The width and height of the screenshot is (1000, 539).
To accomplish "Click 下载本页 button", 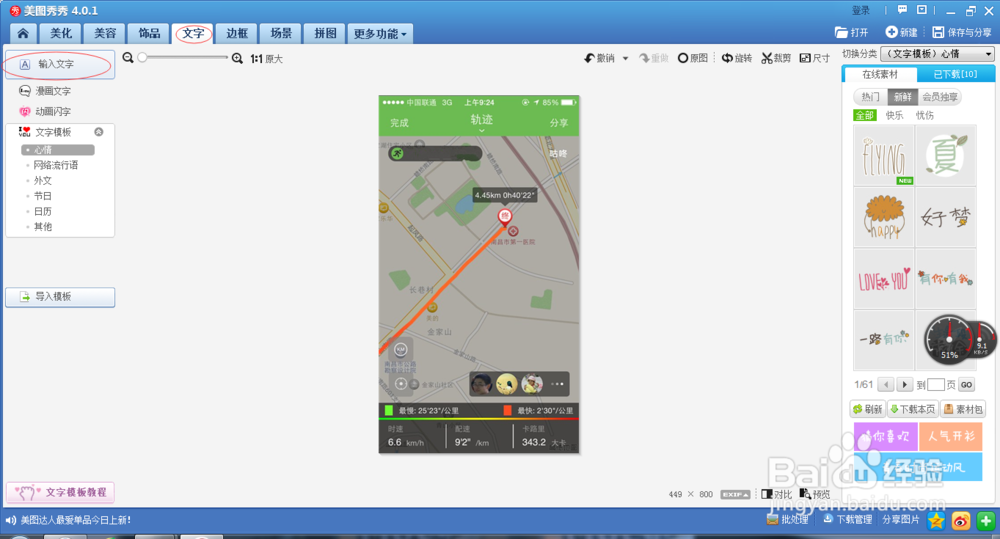I will (x=913, y=410).
